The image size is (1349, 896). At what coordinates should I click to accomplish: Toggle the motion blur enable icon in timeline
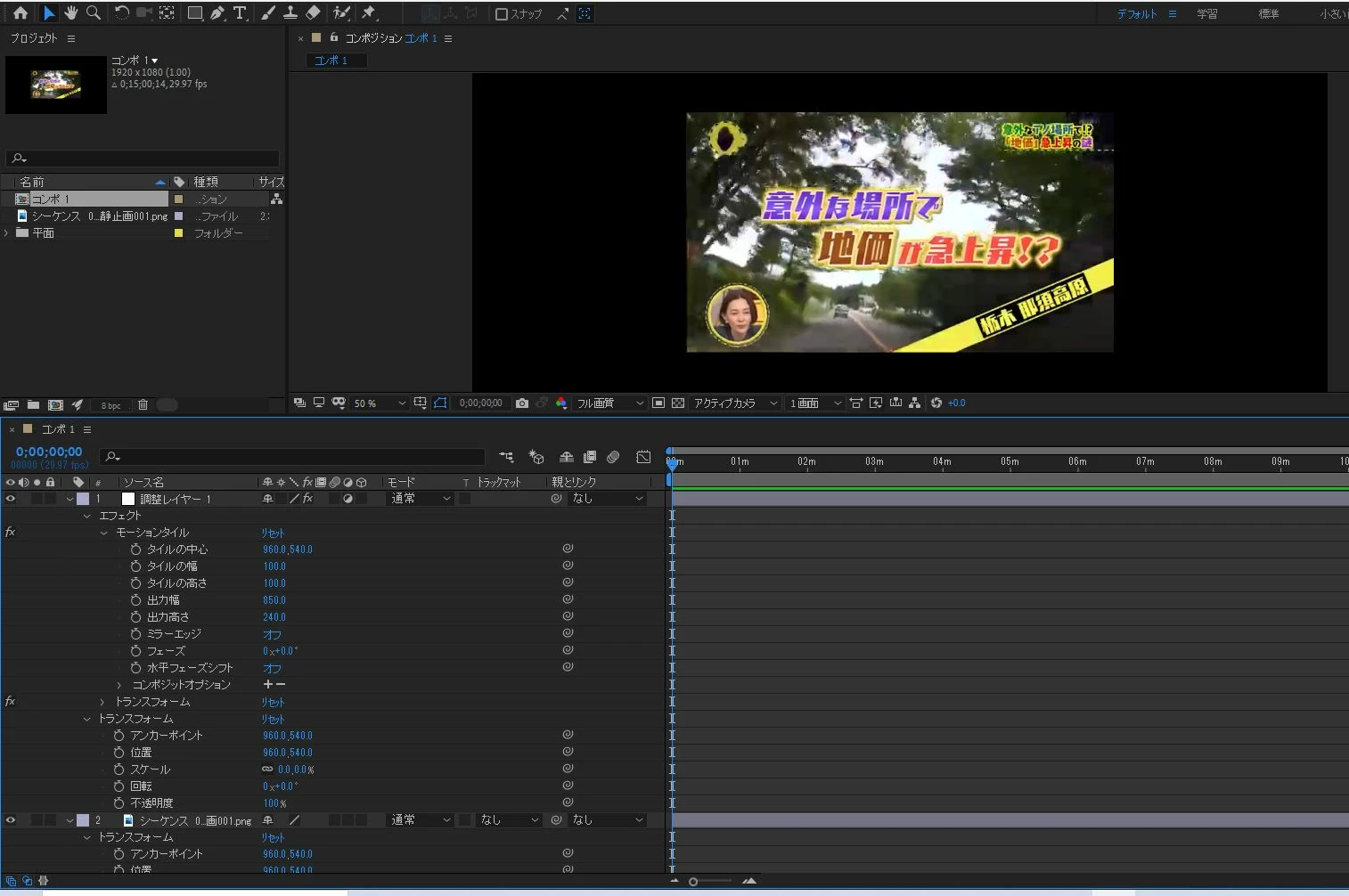pyautogui.click(x=613, y=457)
